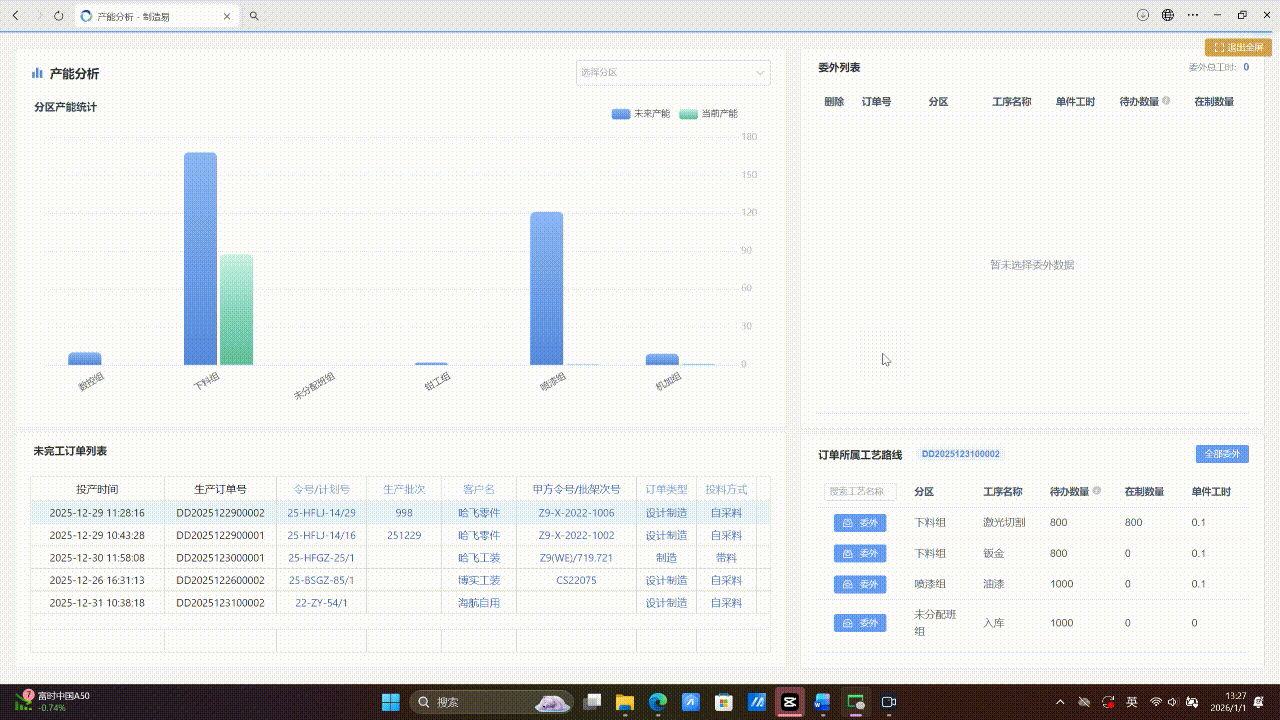The image size is (1280, 720).
Task: Click the search magnifier icon beside the tab
Action: [x=254, y=16]
